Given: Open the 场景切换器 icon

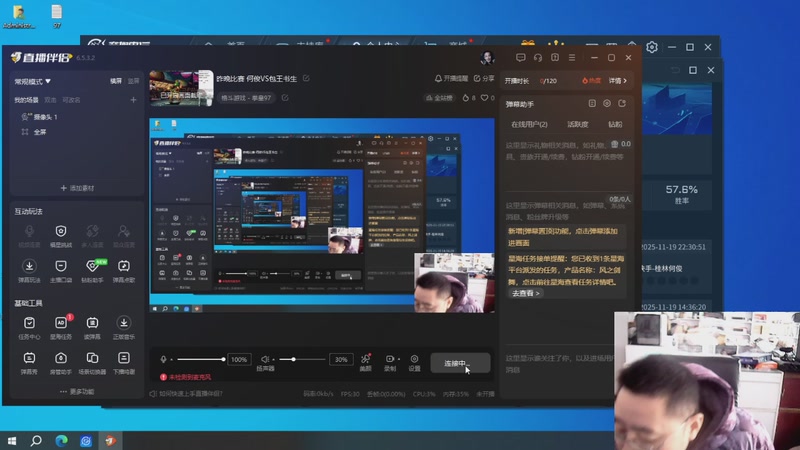Looking at the screenshot, I should 92,358.
